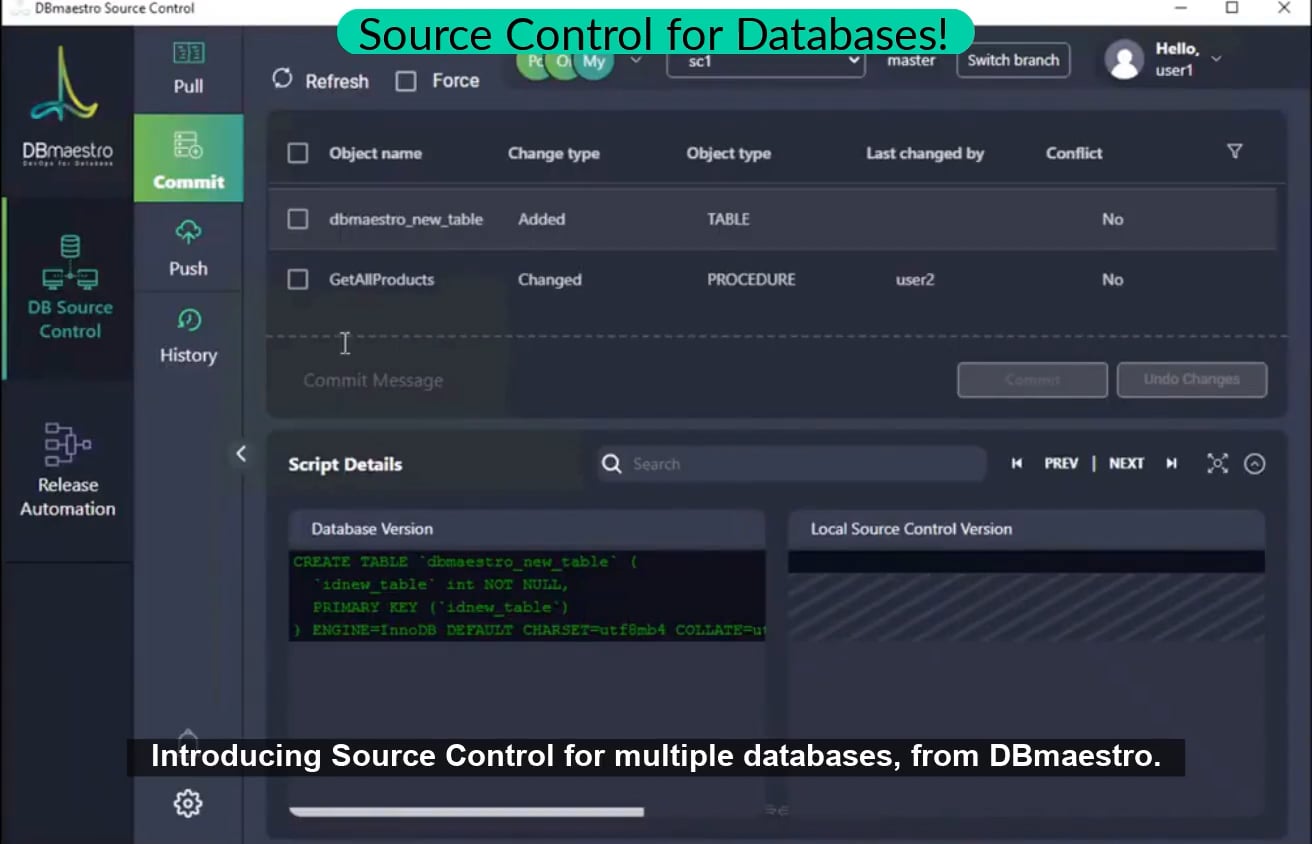Viewport: 1312px width, 844px height.
Task: Go to NEXT search result
Action: tap(1126, 464)
